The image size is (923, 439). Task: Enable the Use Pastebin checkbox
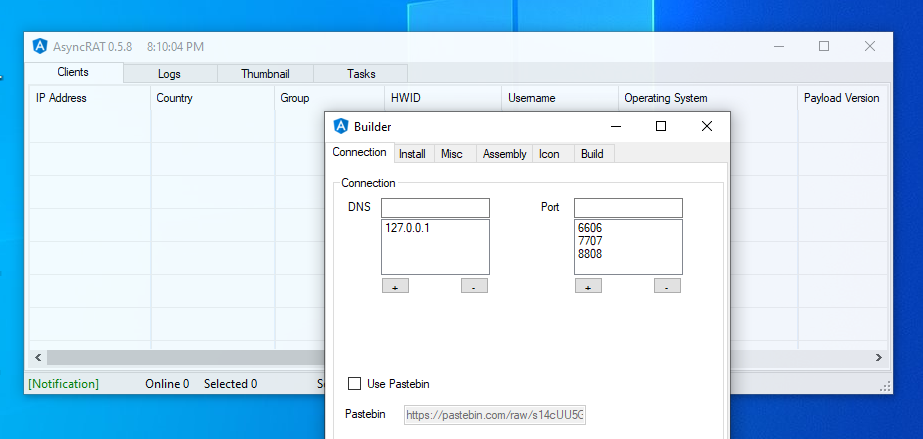click(x=354, y=384)
